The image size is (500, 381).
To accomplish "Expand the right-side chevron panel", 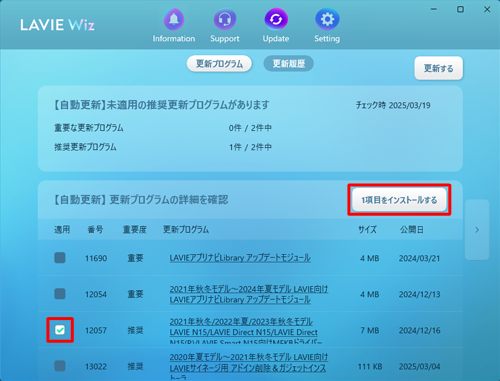I will (x=477, y=230).
